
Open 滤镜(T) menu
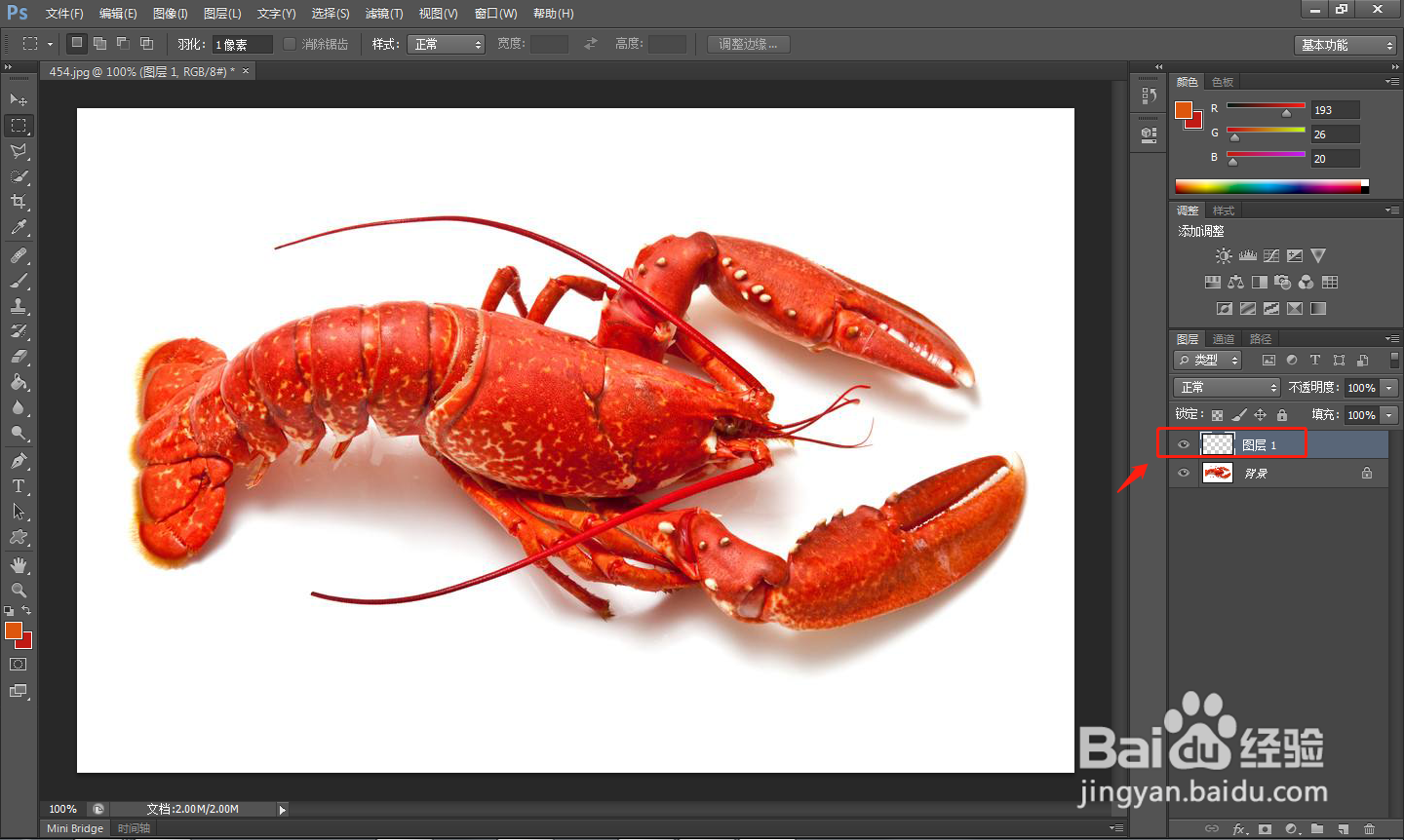tap(384, 14)
